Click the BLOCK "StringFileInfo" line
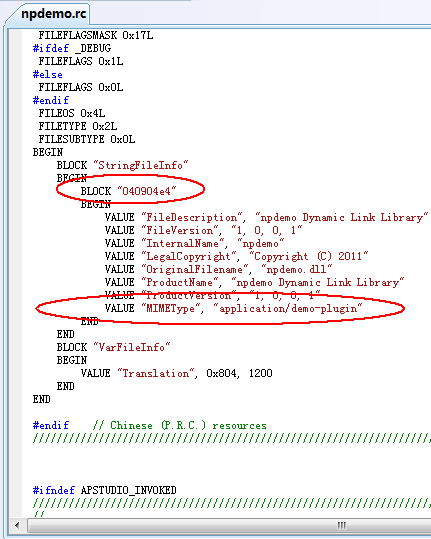 click(x=123, y=165)
